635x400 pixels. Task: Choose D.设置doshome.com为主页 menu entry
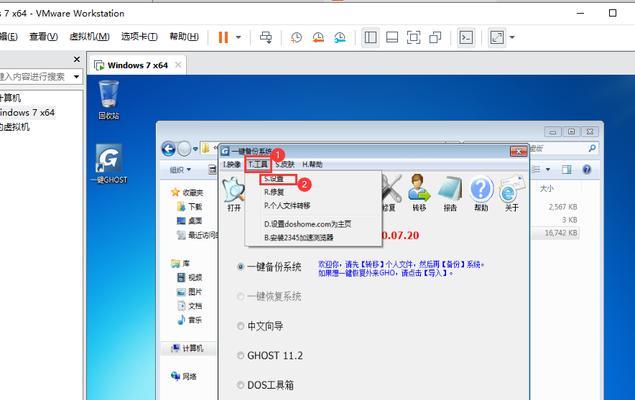[x=308, y=224]
